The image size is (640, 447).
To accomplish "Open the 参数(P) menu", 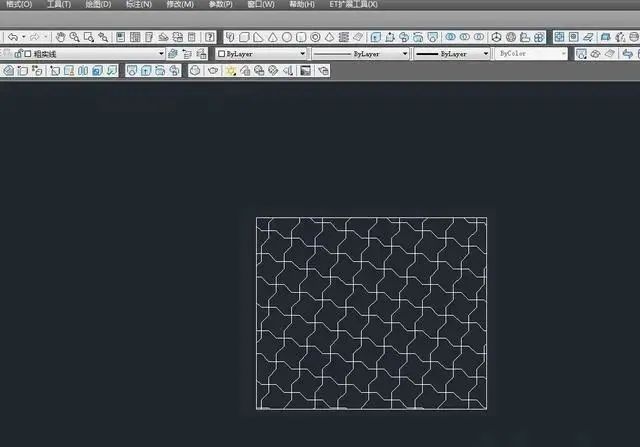I will click(x=221, y=4).
